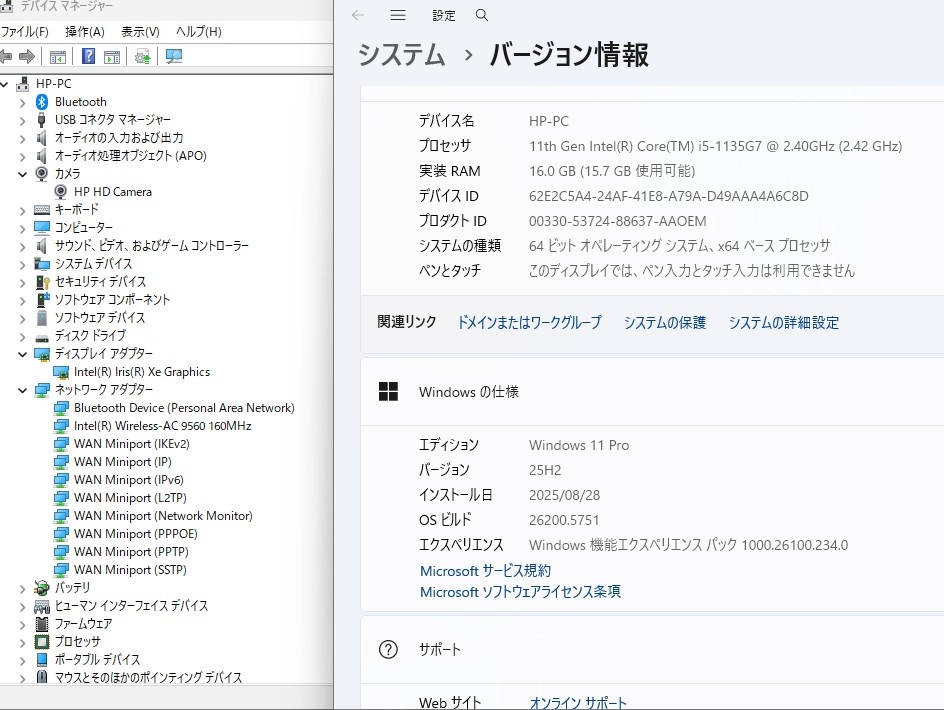Select the HP HD Camera device
This screenshot has width=944, height=710.
112,191
